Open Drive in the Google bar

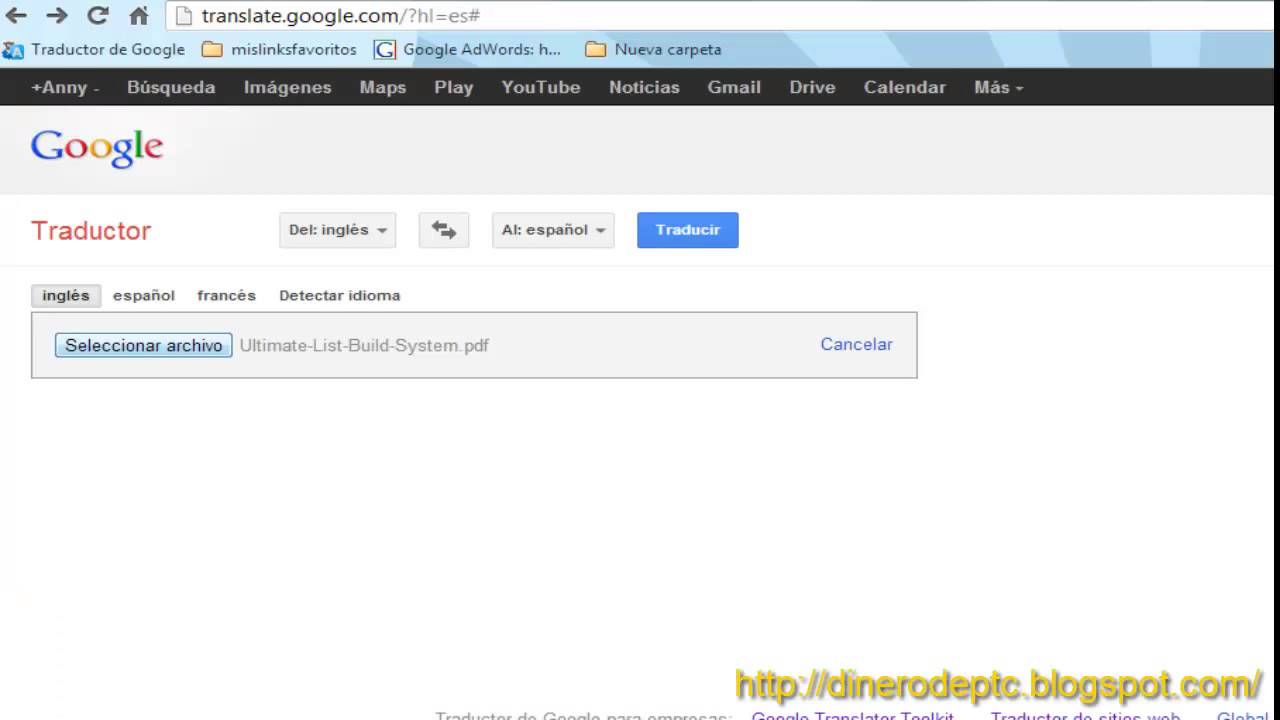coord(812,87)
